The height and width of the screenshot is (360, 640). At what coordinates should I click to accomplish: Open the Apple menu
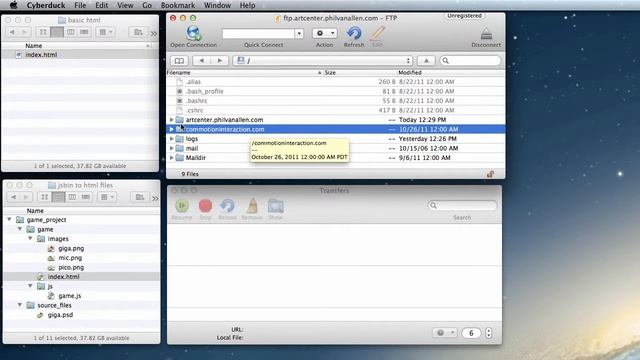click(x=13, y=5)
